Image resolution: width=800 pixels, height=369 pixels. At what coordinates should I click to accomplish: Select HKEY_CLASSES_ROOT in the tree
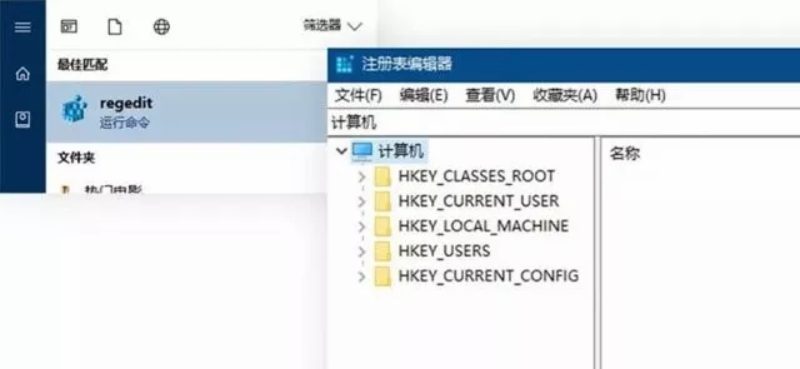477,177
